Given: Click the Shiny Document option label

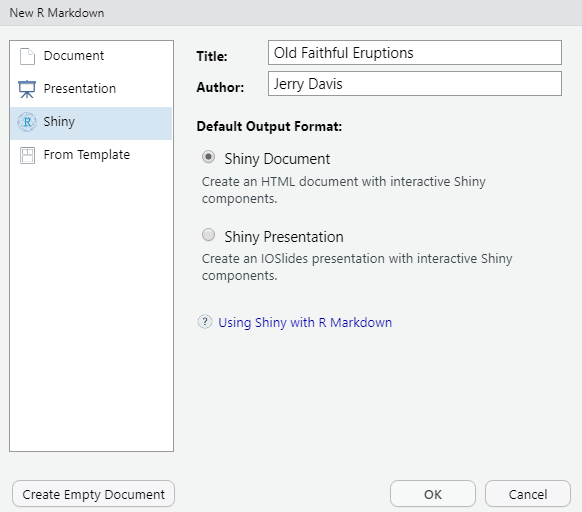Looking at the screenshot, I should tap(277, 159).
